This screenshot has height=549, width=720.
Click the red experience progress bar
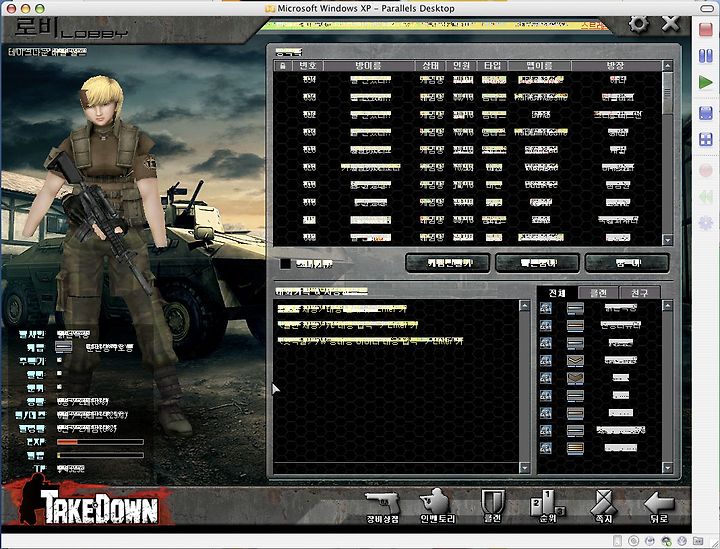pos(100,442)
